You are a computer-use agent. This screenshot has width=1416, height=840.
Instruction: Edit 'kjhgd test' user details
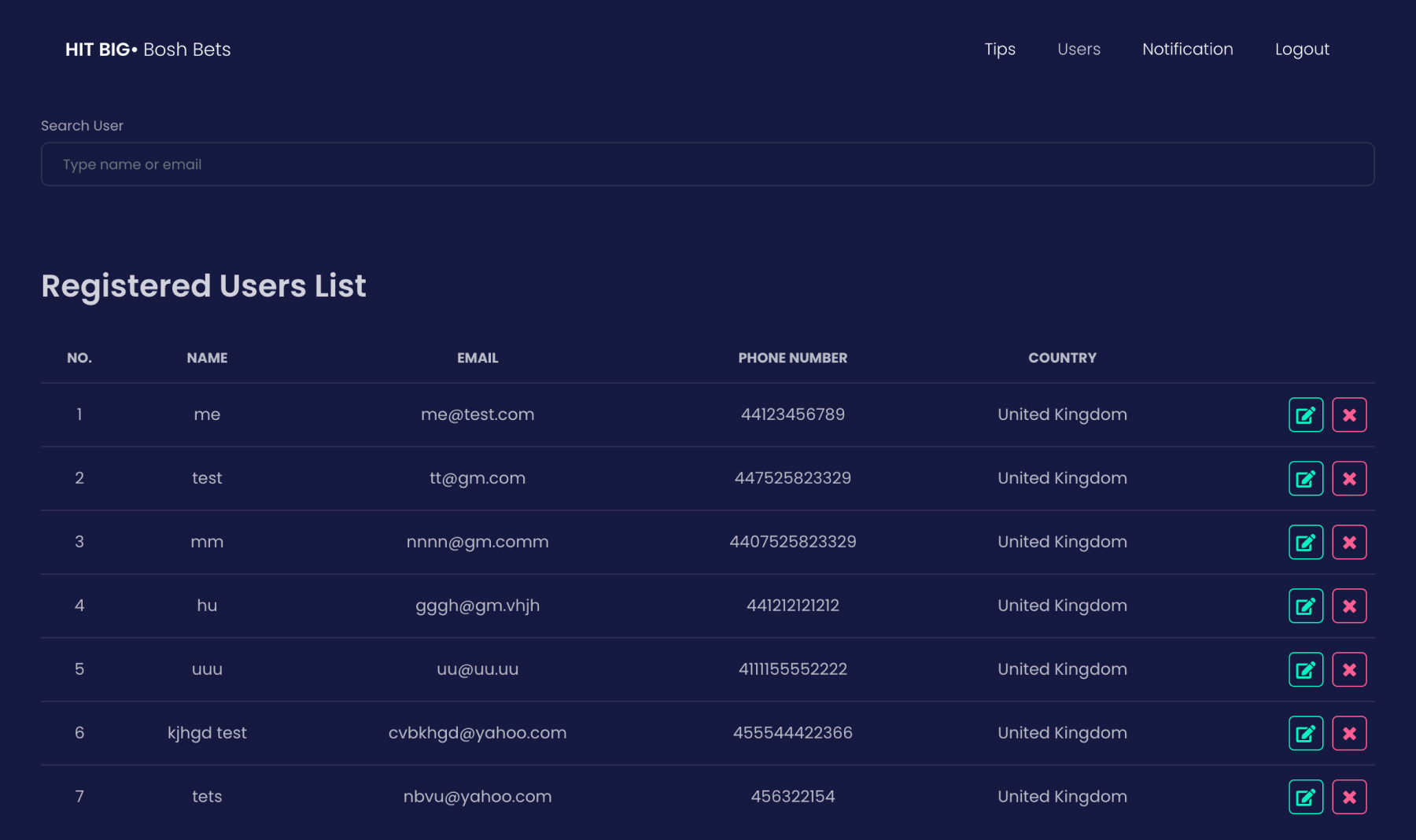click(1305, 734)
